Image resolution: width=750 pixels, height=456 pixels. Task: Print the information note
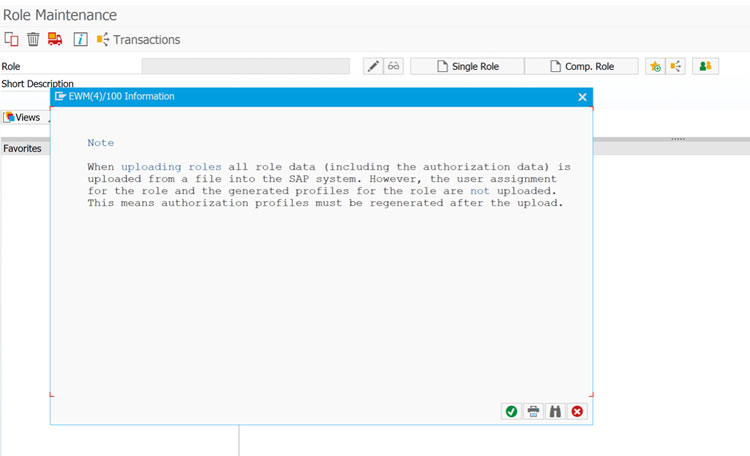533,411
